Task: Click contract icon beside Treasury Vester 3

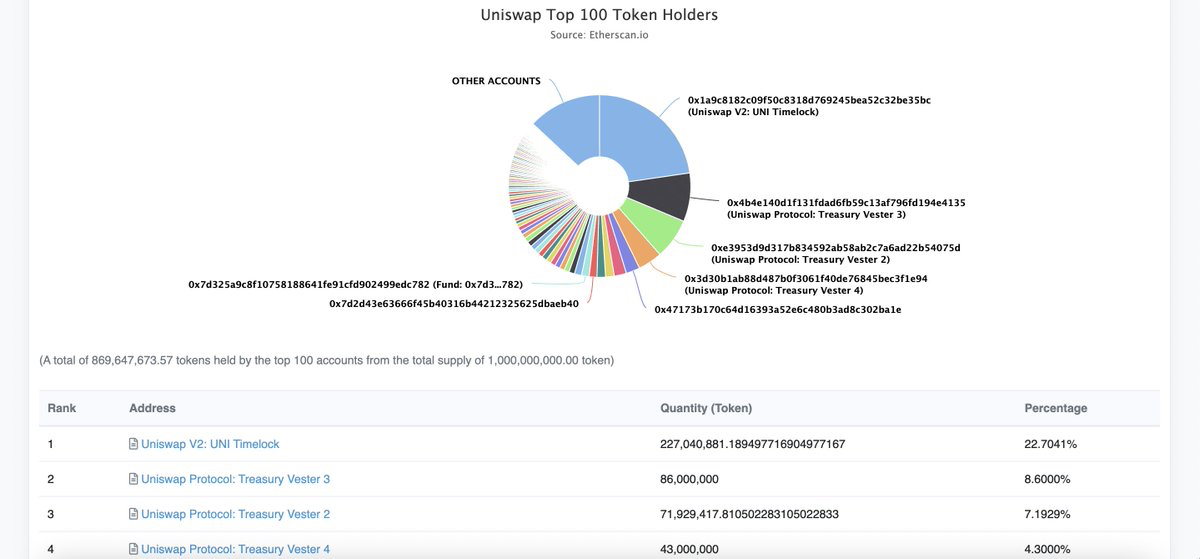Action: [133, 479]
